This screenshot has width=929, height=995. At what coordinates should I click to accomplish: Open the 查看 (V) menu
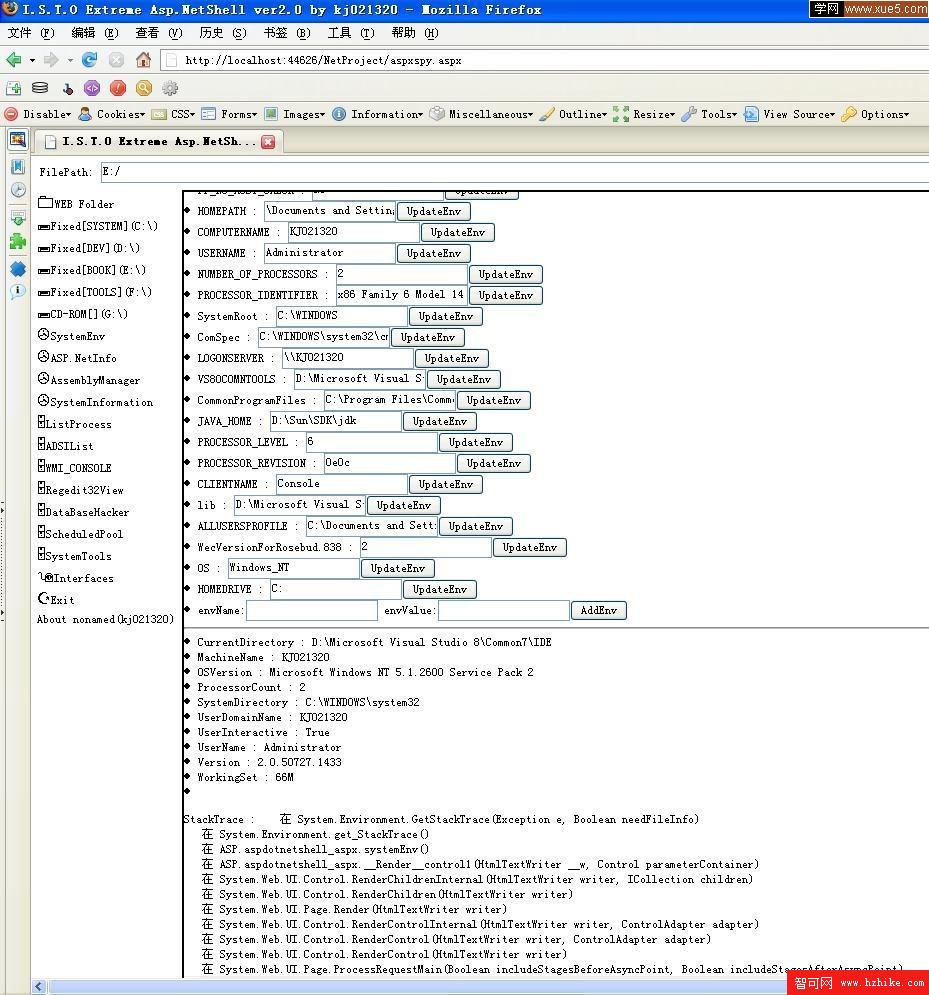point(159,33)
